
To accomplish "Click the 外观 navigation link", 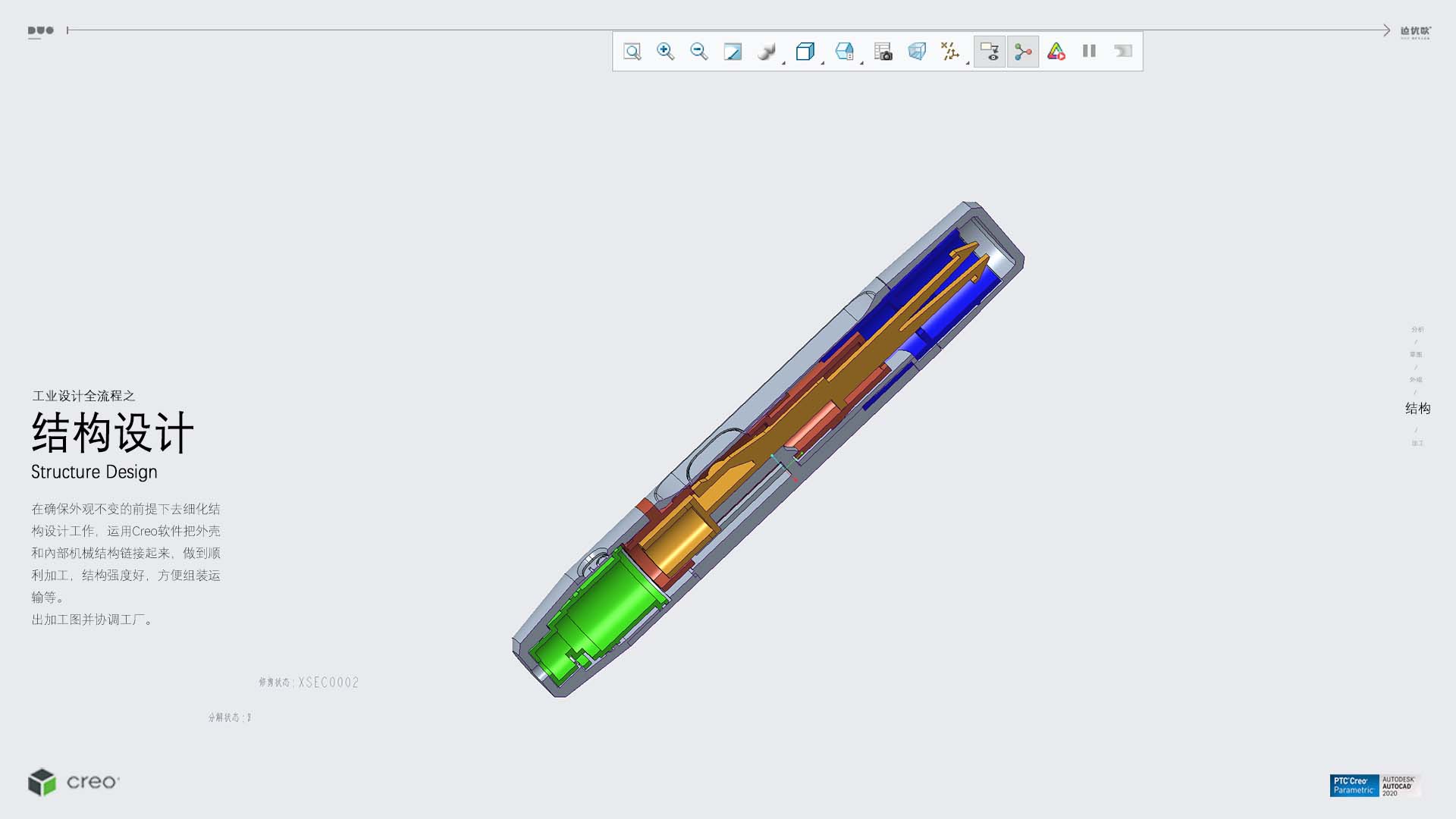I will [x=1416, y=380].
